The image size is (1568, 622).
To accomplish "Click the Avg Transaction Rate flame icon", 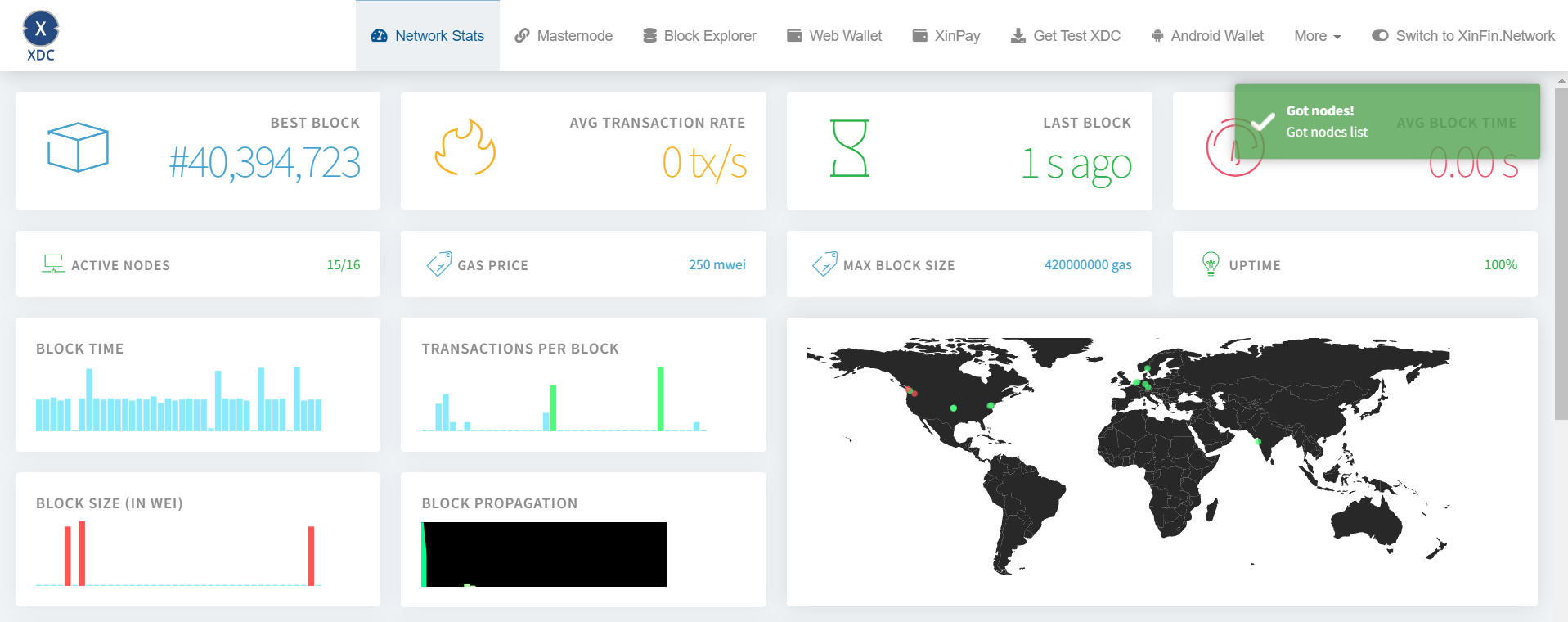I will (465, 147).
